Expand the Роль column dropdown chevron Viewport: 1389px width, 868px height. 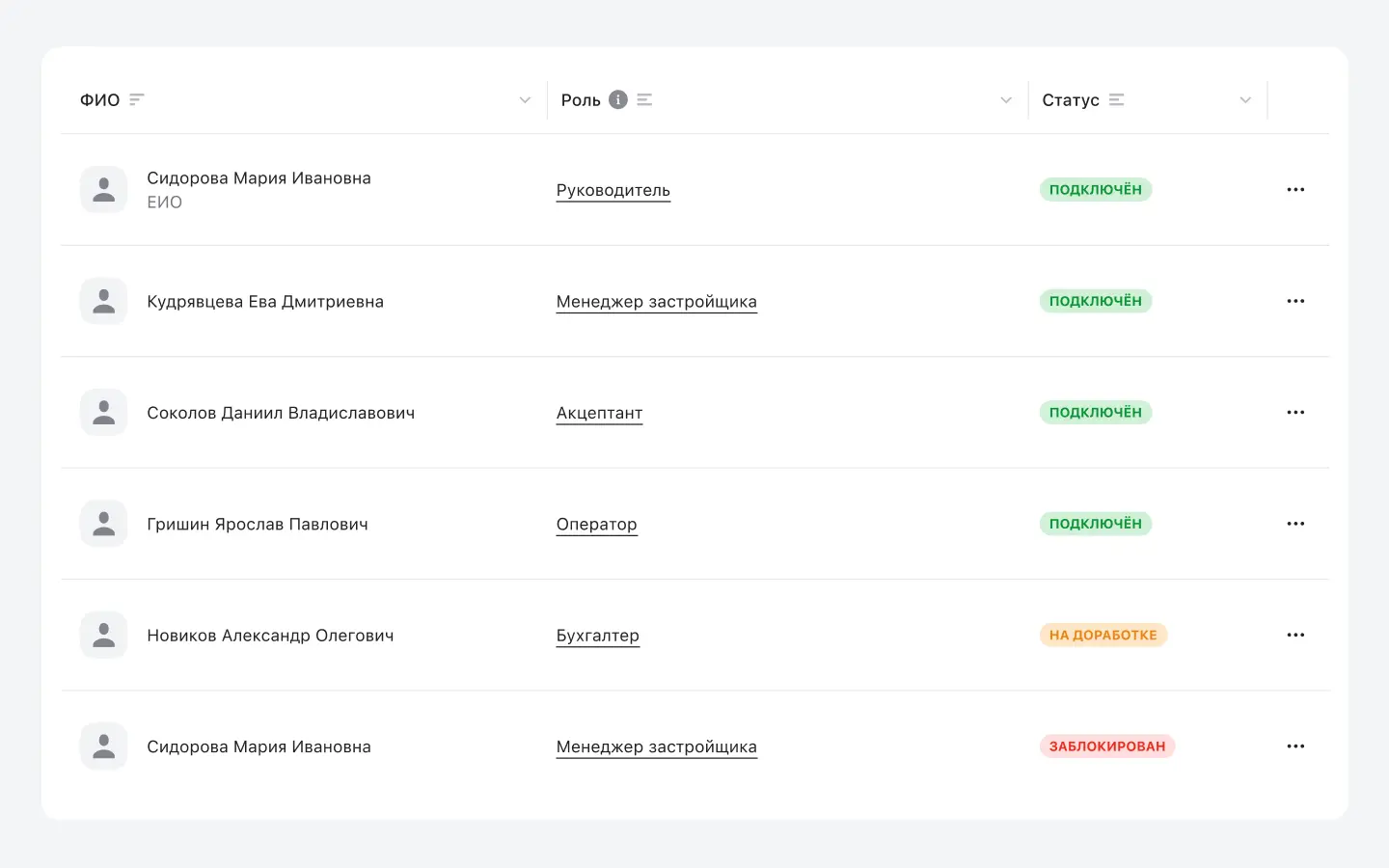[x=1006, y=100]
